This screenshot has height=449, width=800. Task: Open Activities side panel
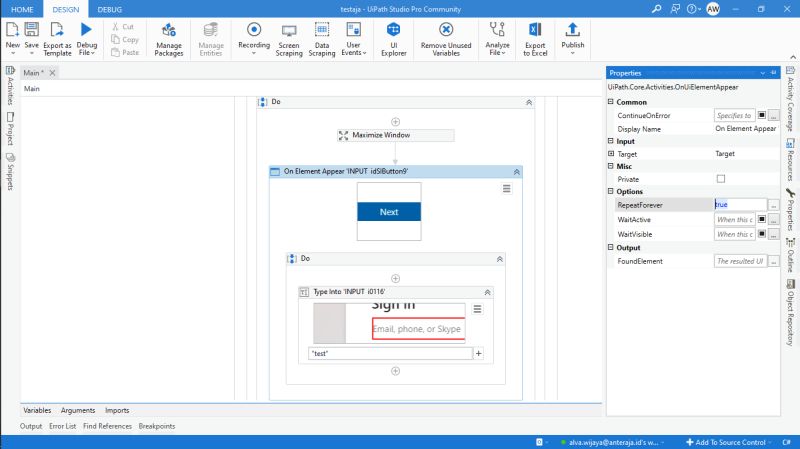(x=10, y=86)
